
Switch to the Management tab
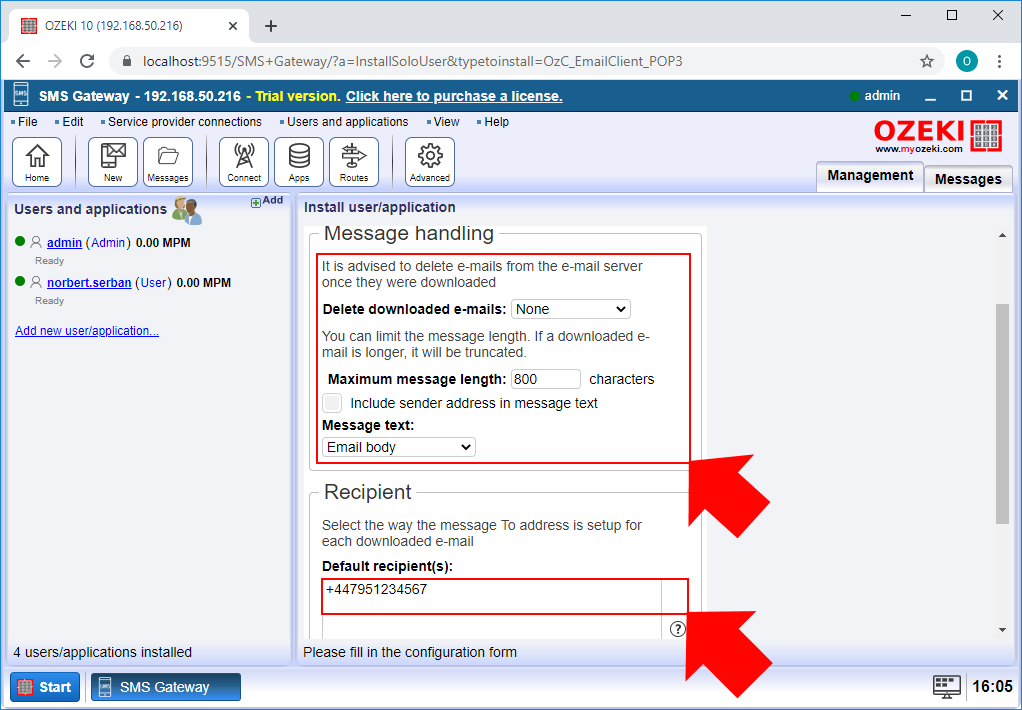click(870, 176)
